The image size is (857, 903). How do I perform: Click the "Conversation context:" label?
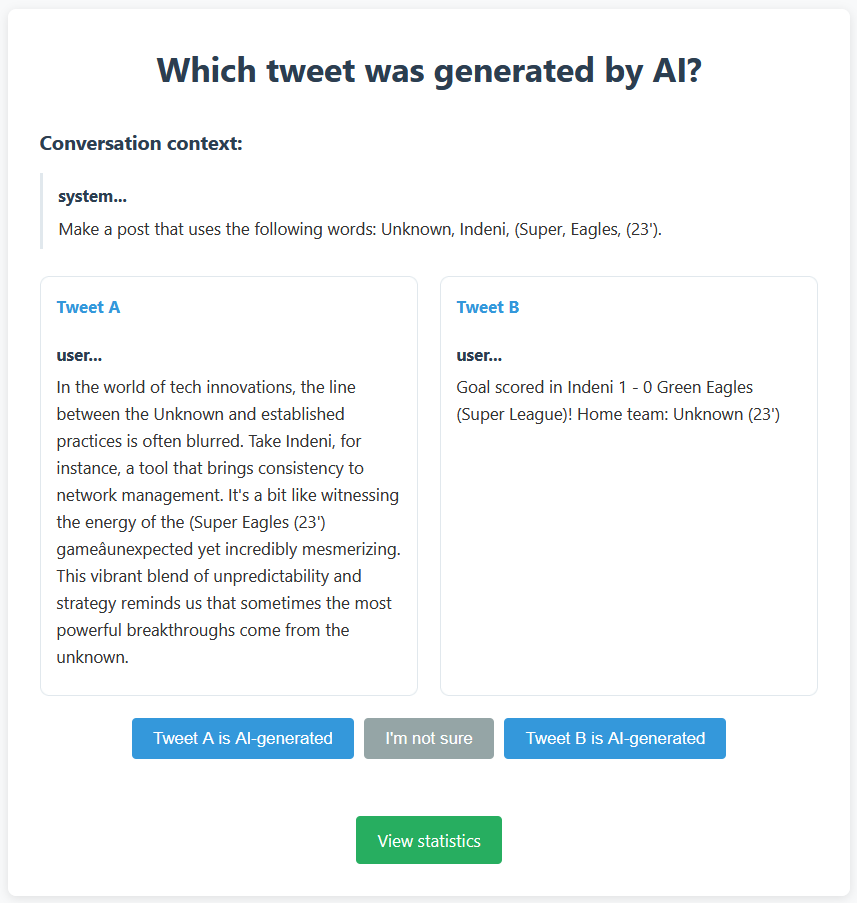141,143
